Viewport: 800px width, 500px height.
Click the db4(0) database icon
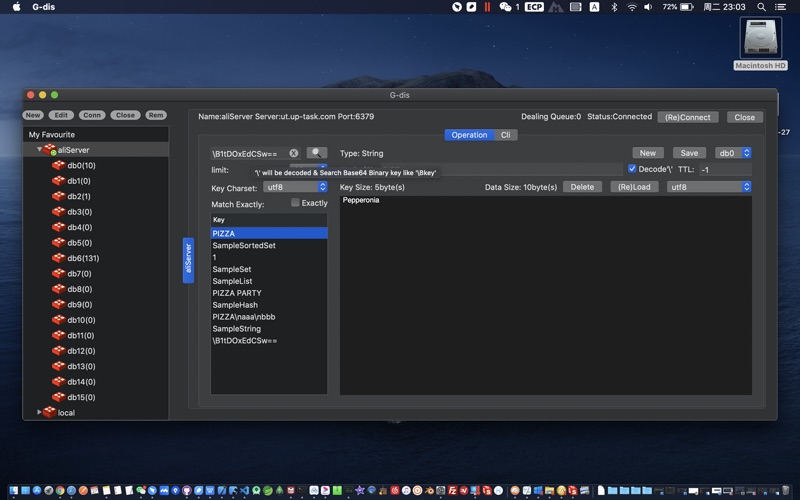59,227
